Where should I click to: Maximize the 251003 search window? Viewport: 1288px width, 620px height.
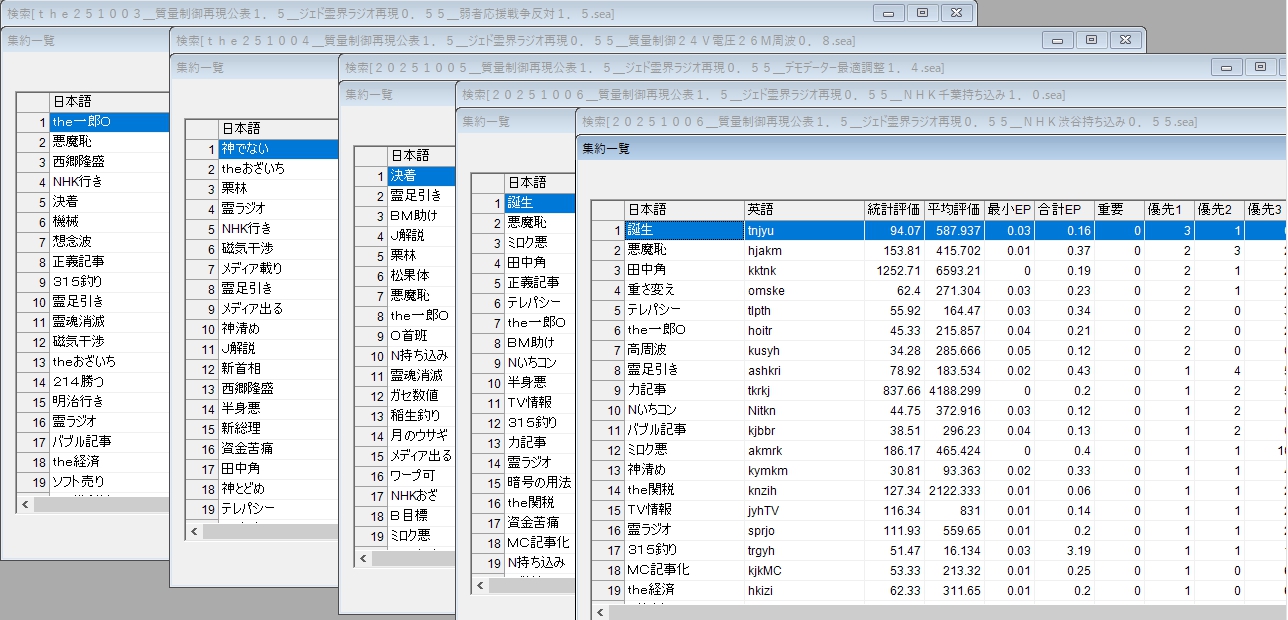[922, 13]
